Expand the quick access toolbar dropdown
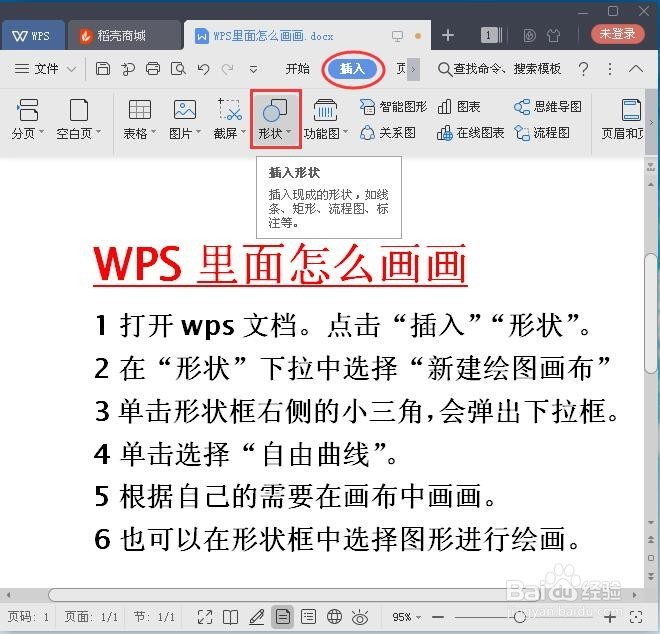Screen dimensions: 660x634 click(253, 69)
